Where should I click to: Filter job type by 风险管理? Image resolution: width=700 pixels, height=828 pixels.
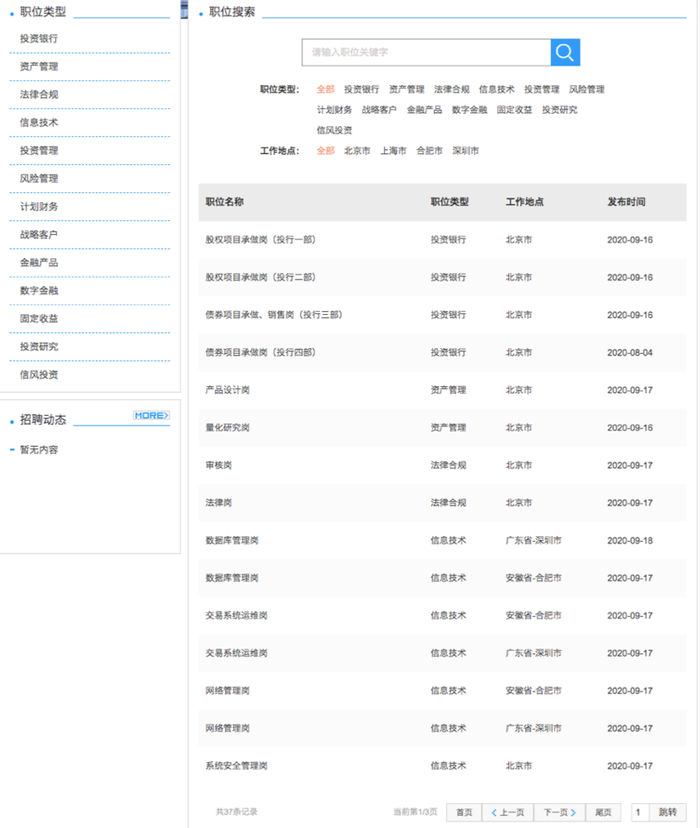(587, 89)
